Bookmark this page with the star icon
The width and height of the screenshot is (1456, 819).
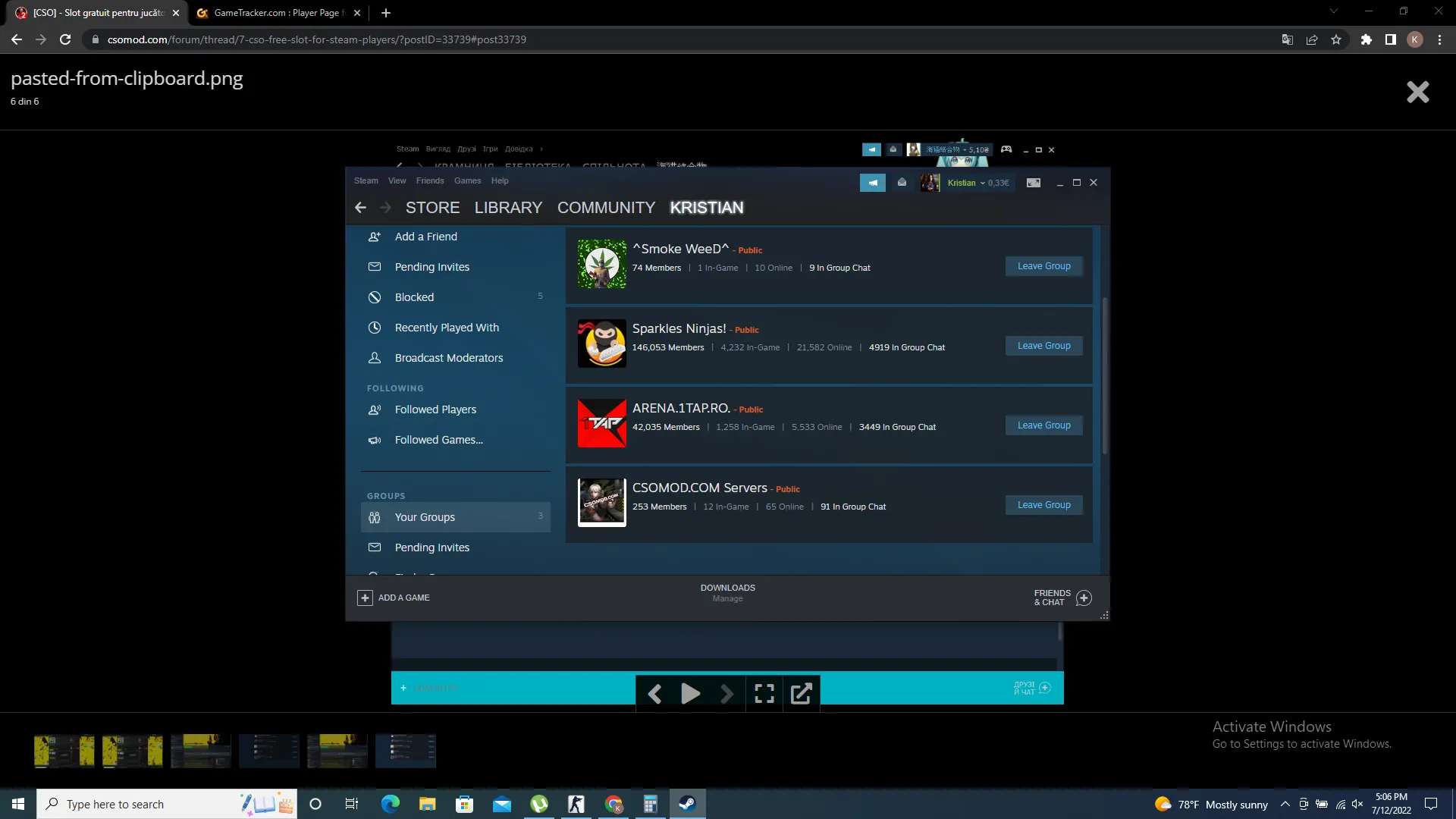(x=1336, y=39)
